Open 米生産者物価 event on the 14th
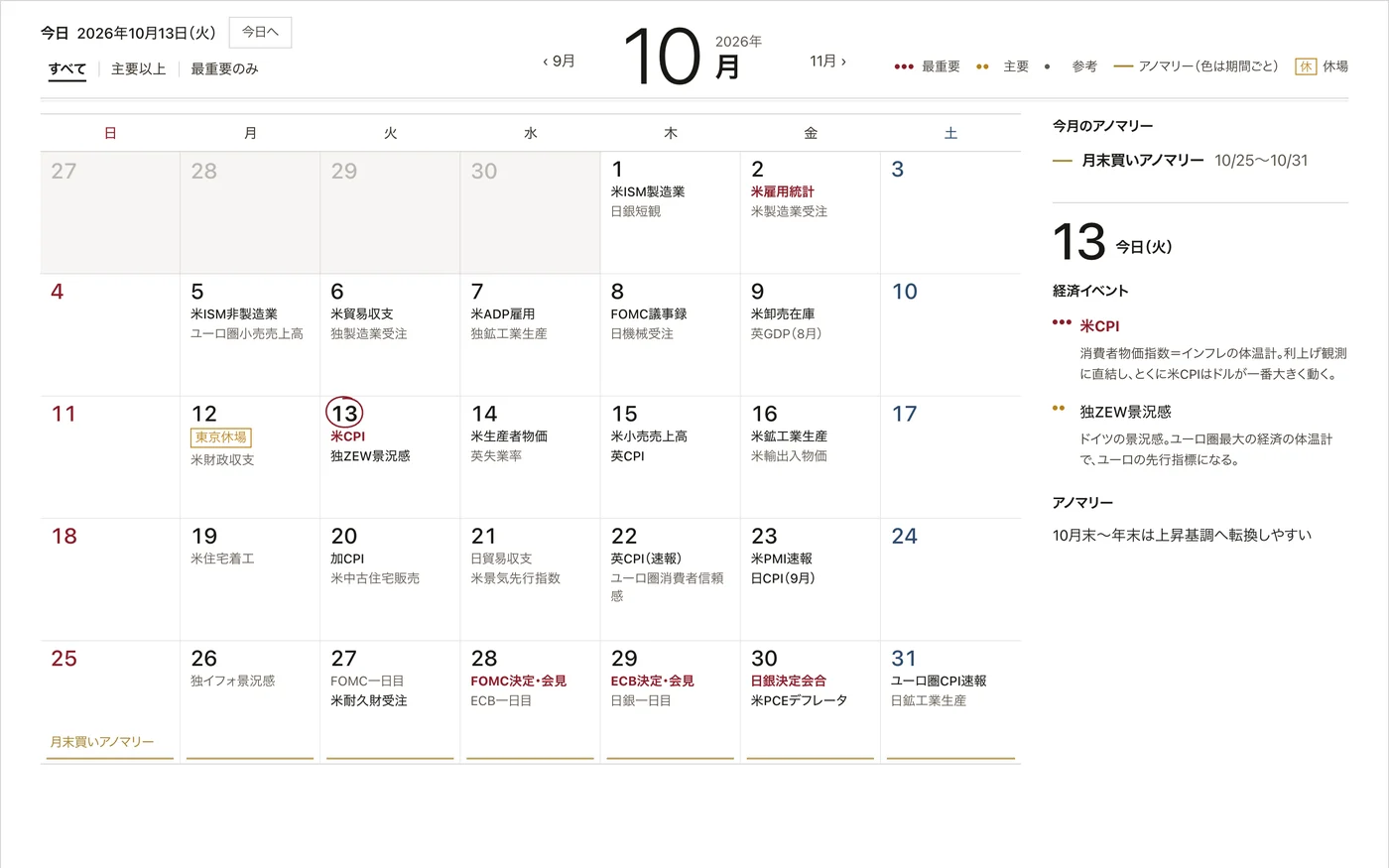 [509, 436]
